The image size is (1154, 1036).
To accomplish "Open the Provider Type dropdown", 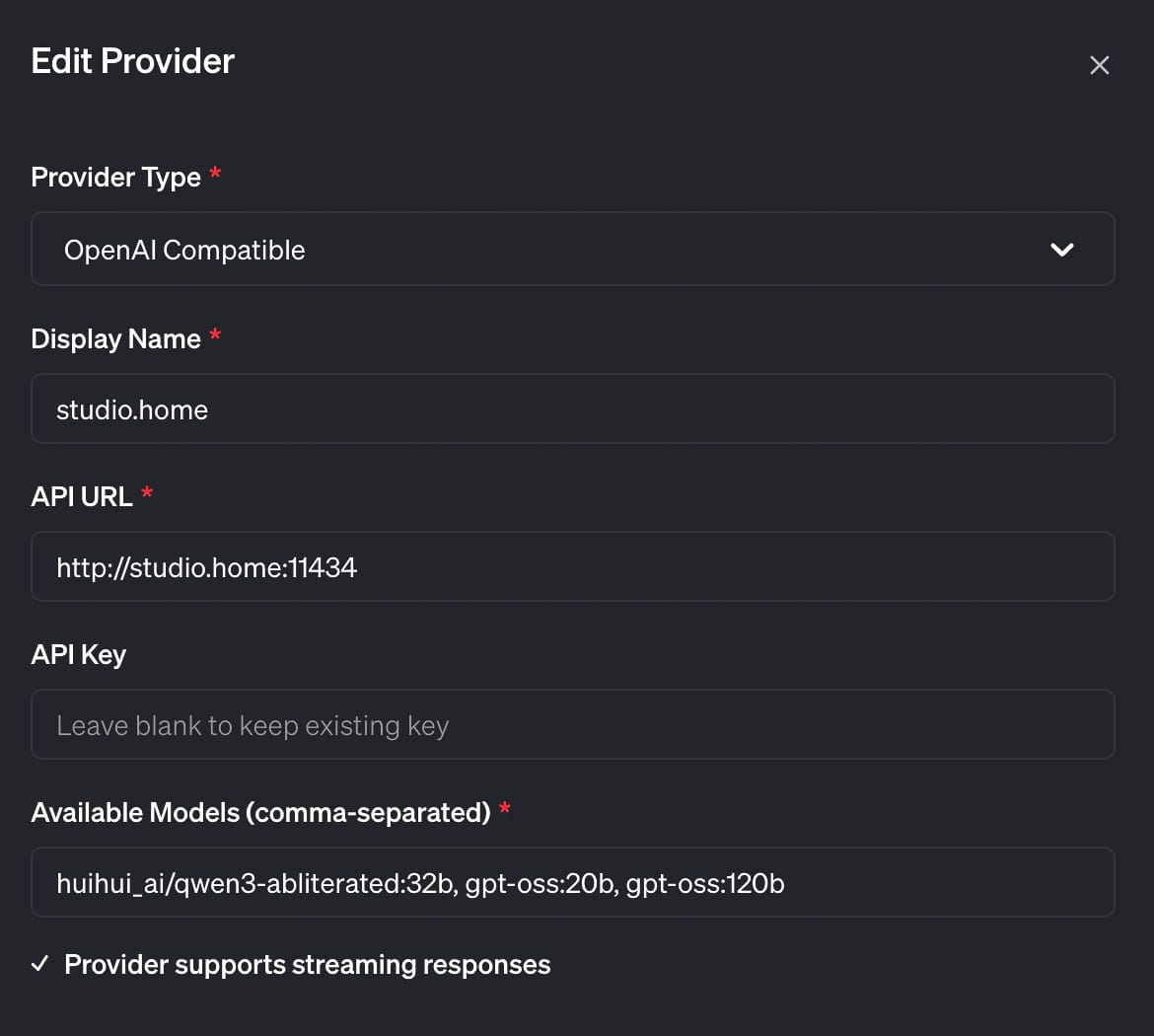I will click(572, 250).
